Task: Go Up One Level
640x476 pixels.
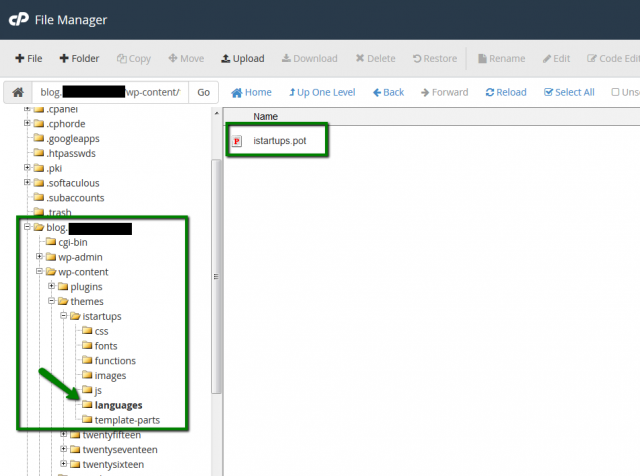Action: (322, 92)
